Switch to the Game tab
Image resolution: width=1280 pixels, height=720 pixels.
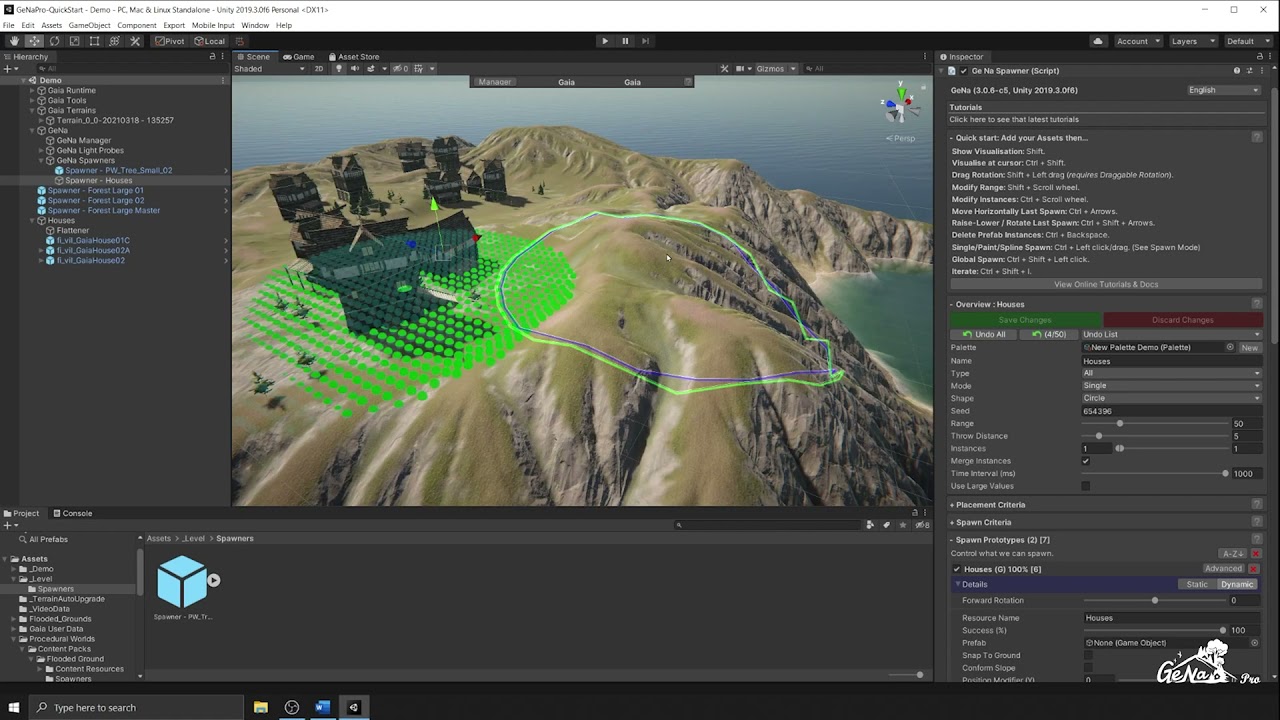coord(299,57)
